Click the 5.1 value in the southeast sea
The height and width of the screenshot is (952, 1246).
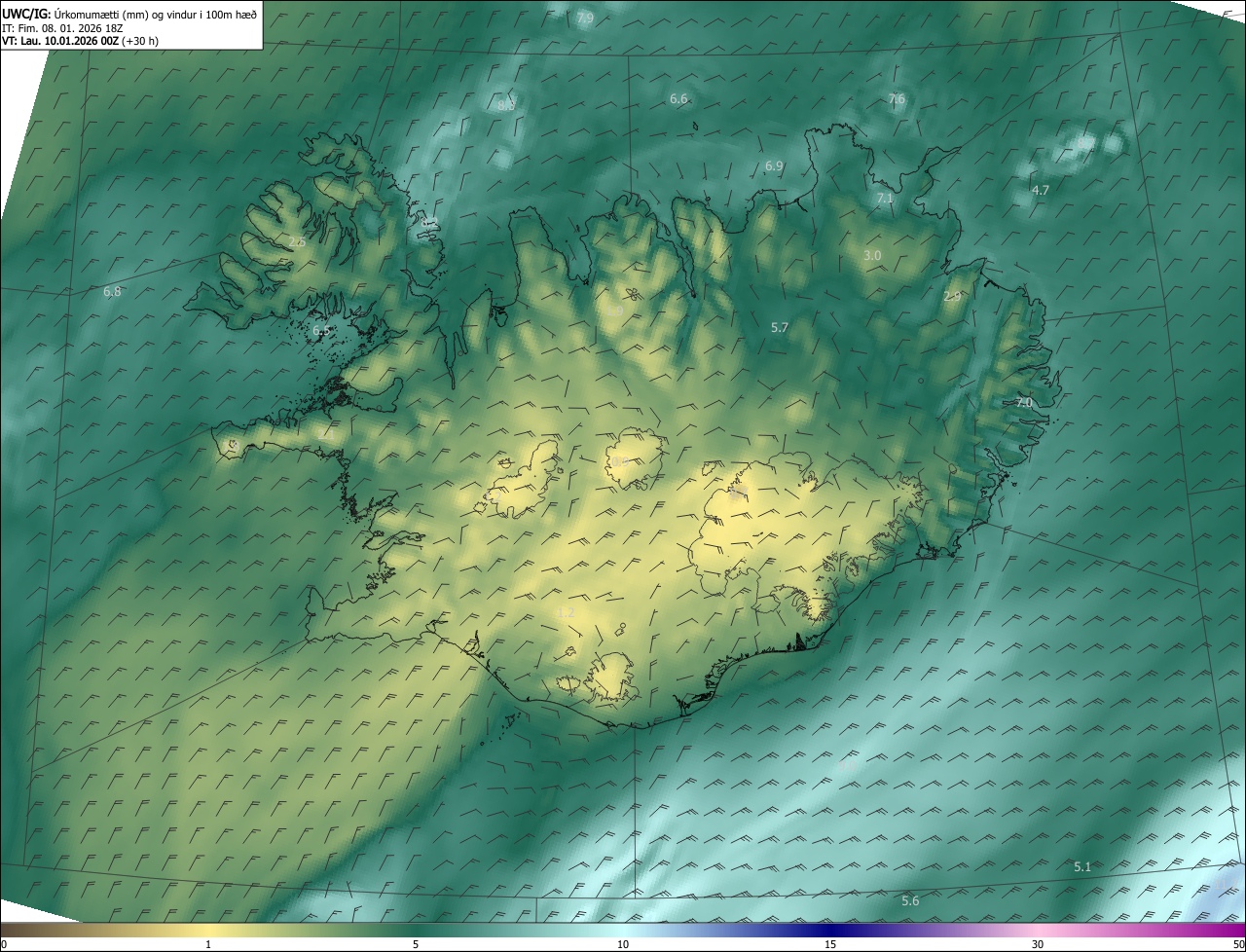pos(1082,867)
